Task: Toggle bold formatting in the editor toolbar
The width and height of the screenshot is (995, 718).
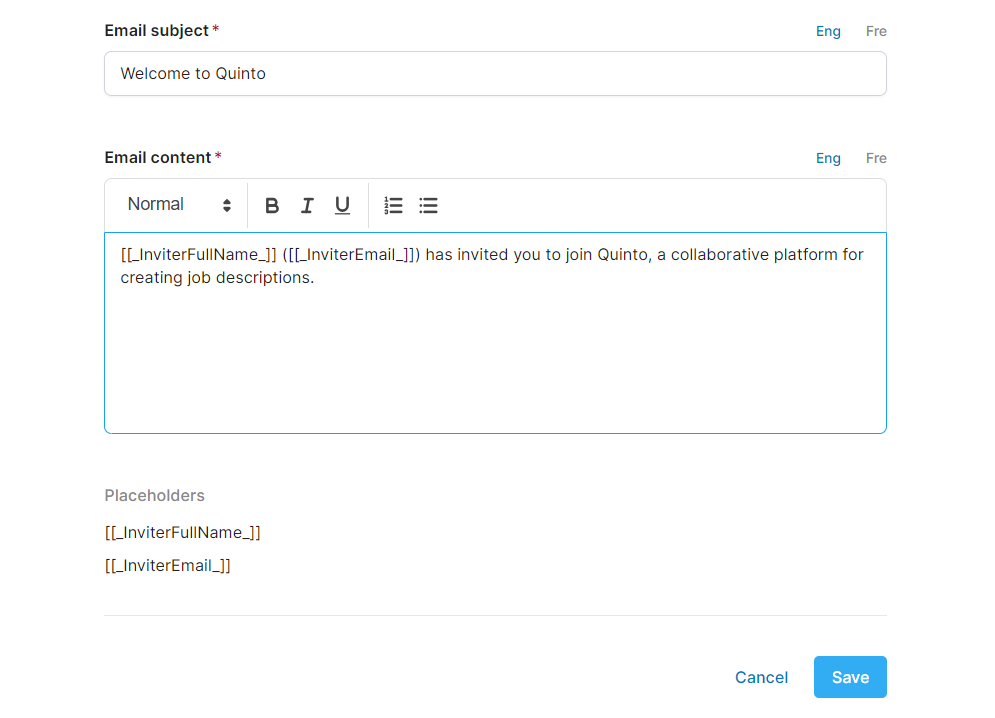Action: [272, 206]
